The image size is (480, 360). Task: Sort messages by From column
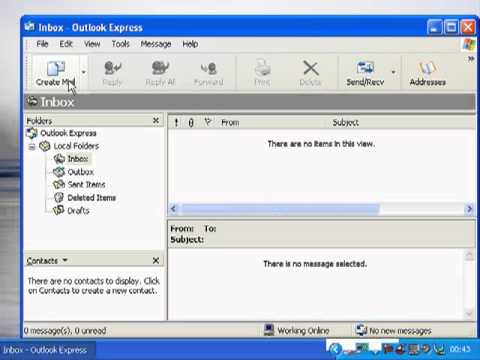point(230,123)
